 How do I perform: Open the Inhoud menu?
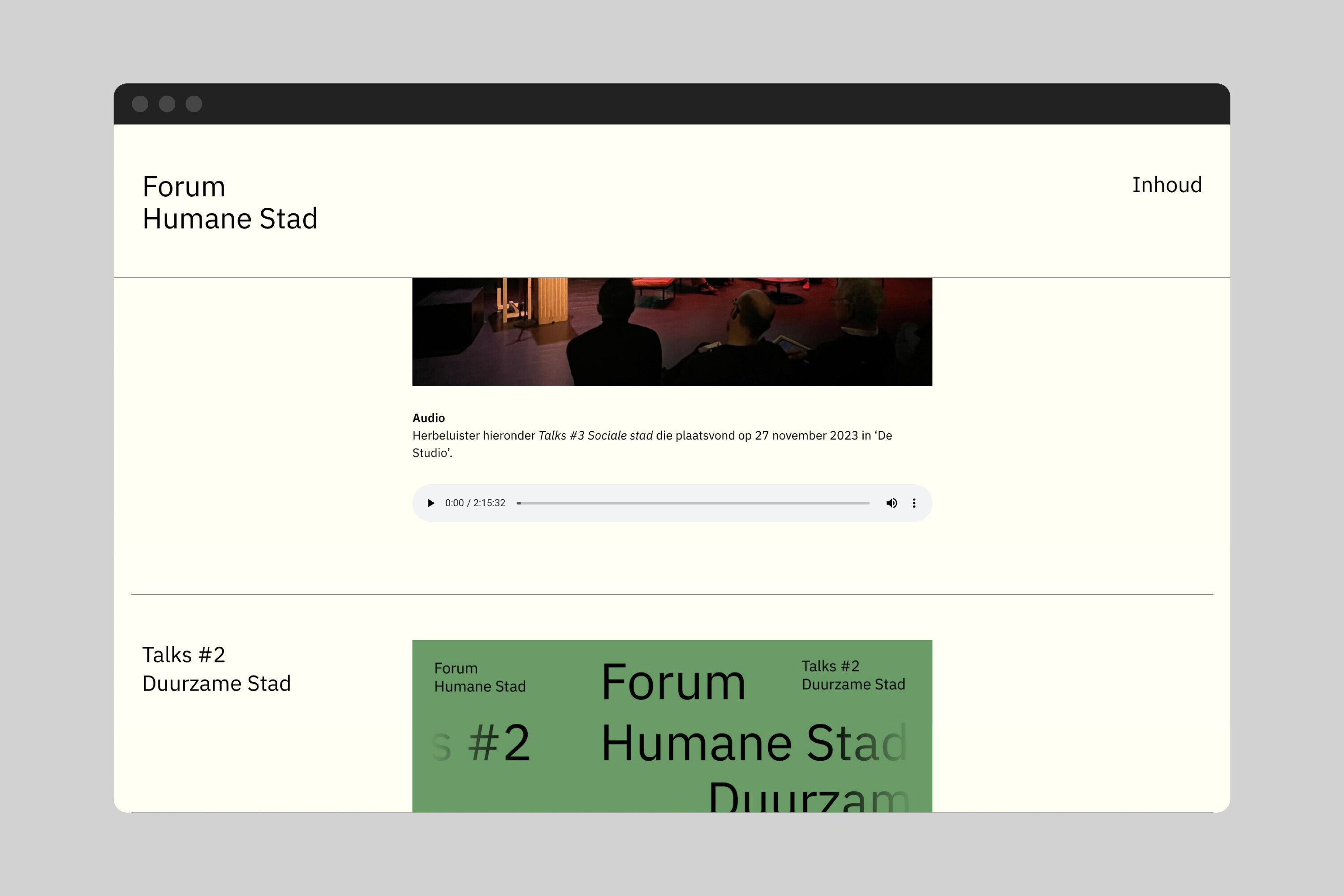point(1167,185)
